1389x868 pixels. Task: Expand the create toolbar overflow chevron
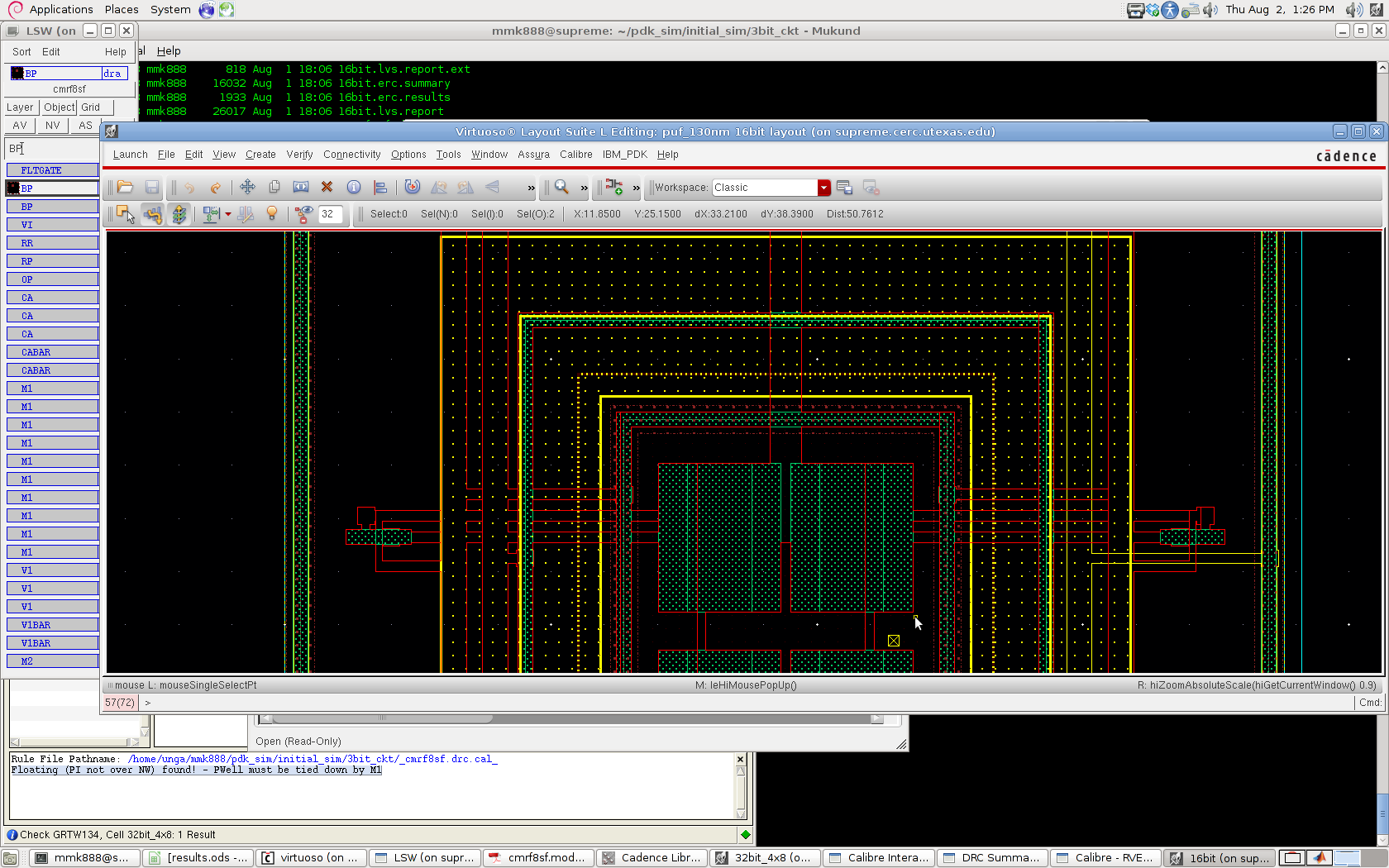(x=636, y=188)
